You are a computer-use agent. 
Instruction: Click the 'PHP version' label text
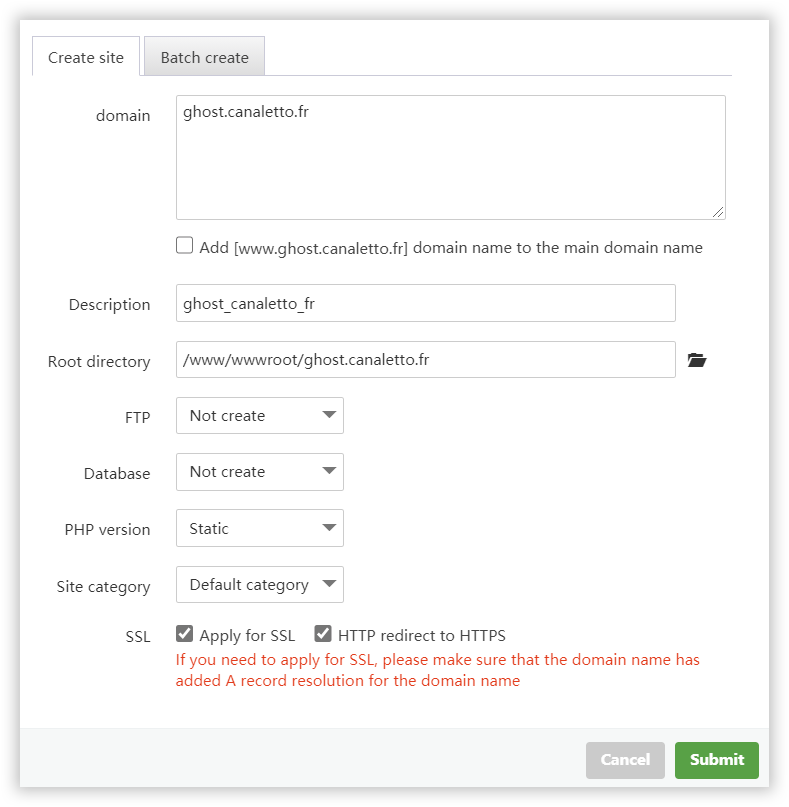click(x=107, y=530)
